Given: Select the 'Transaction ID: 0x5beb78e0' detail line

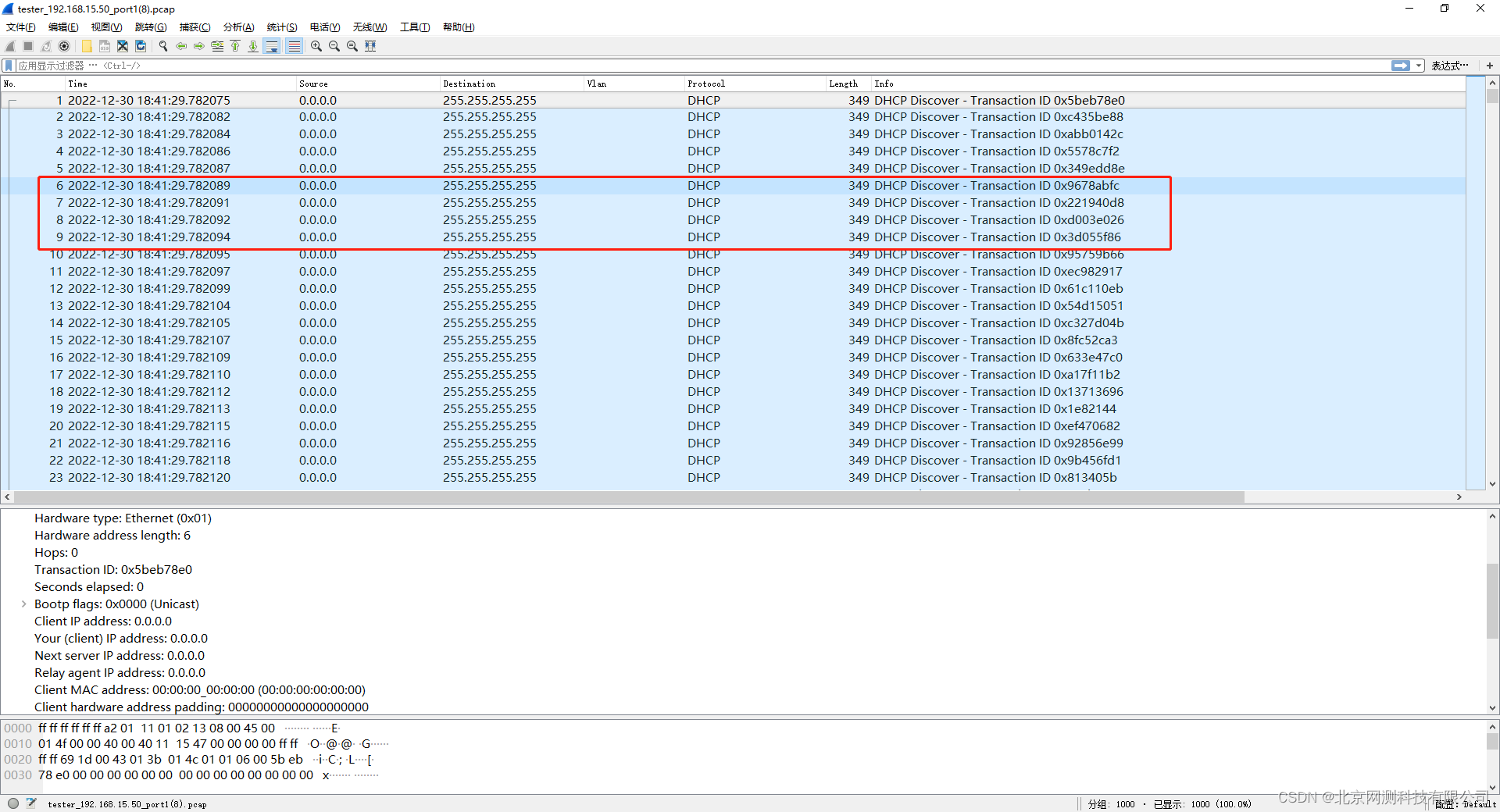Looking at the screenshot, I should click(x=113, y=570).
